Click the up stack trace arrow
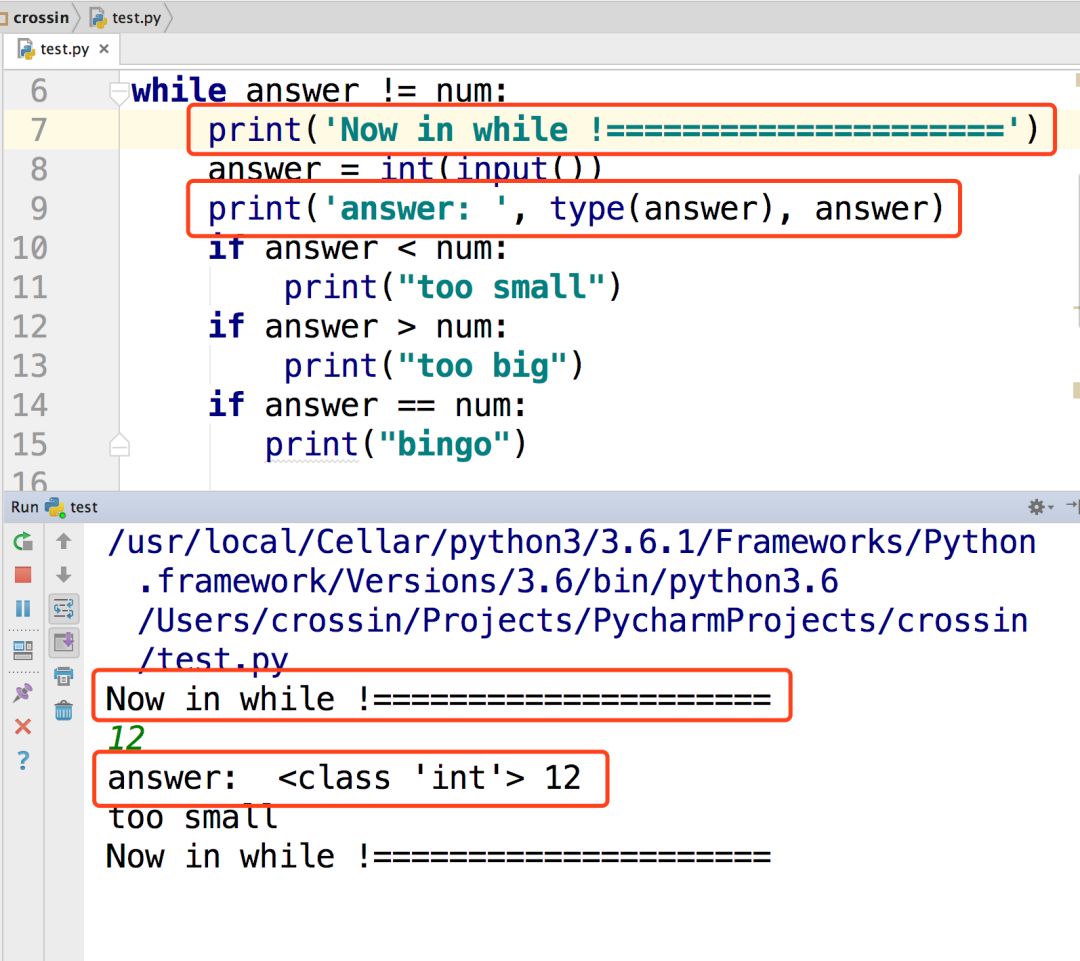 63,541
